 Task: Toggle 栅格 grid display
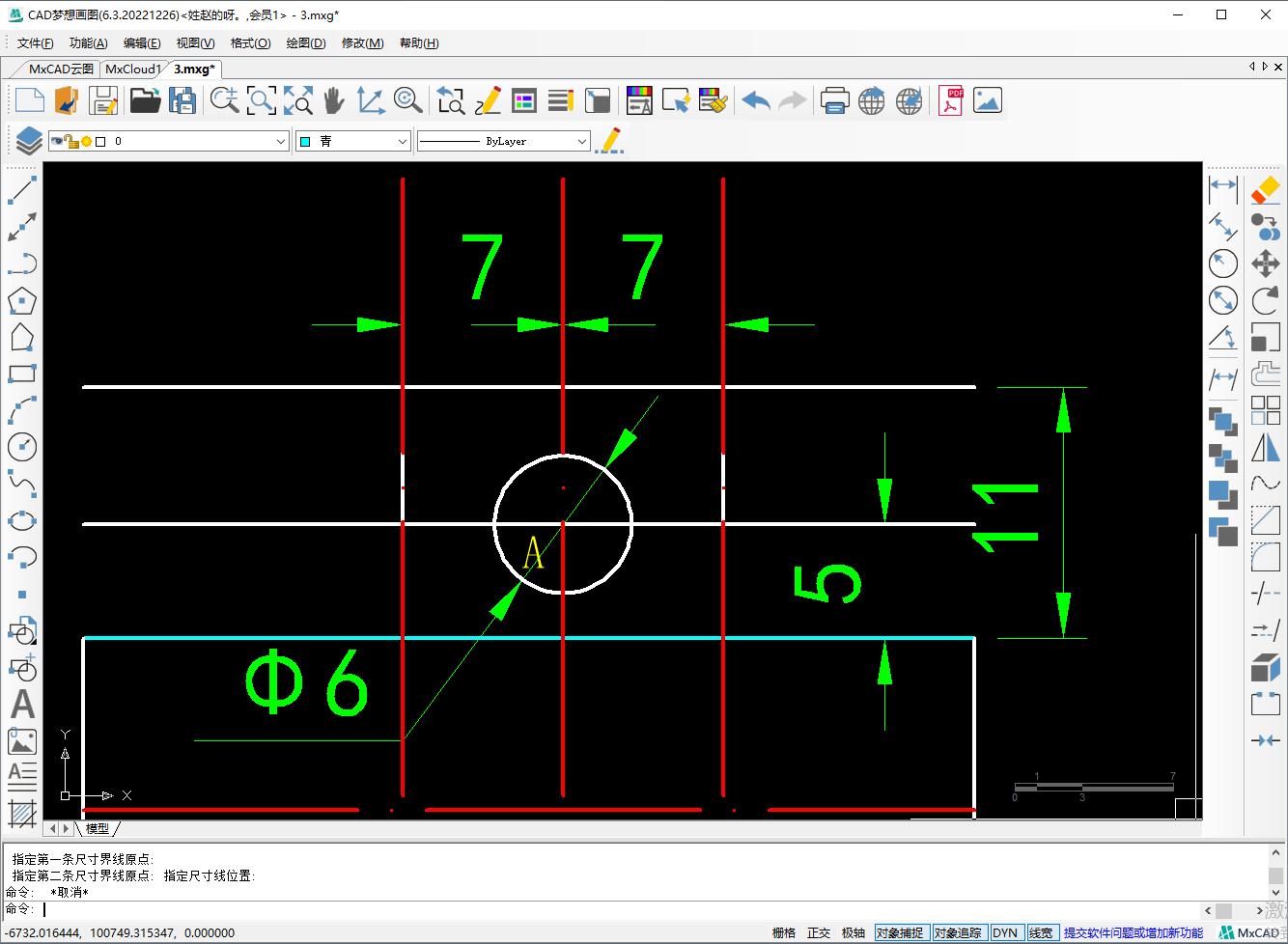(x=784, y=932)
